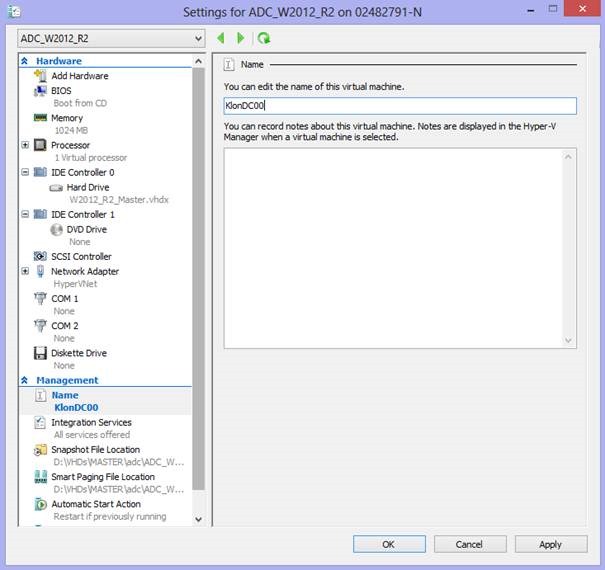Select the Diskette Drive entry
This screenshot has height=570, width=605.
point(79,353)
